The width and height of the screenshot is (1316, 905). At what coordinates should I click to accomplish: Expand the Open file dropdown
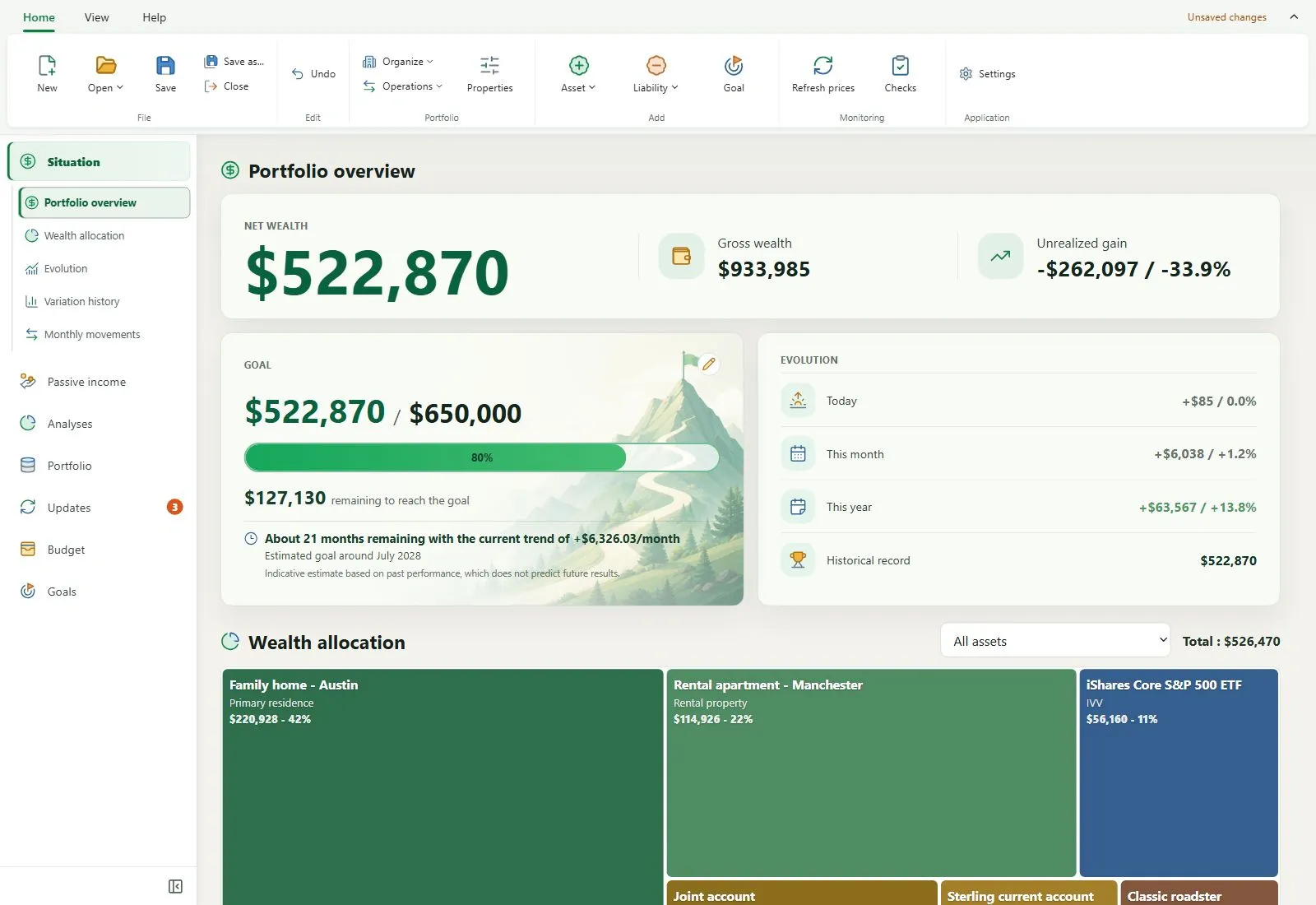pyautogui.click(x=105, y=73)
